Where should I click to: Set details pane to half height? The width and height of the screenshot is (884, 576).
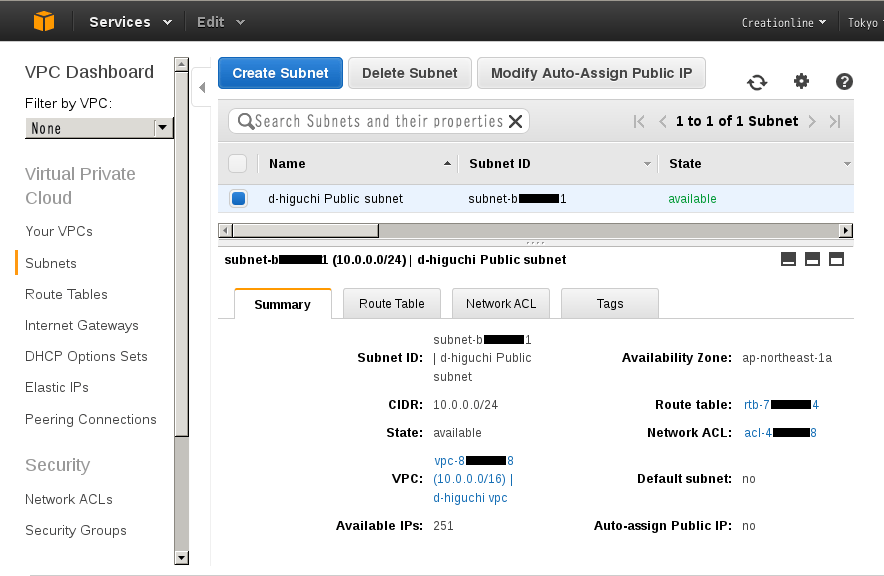[812, 259]
